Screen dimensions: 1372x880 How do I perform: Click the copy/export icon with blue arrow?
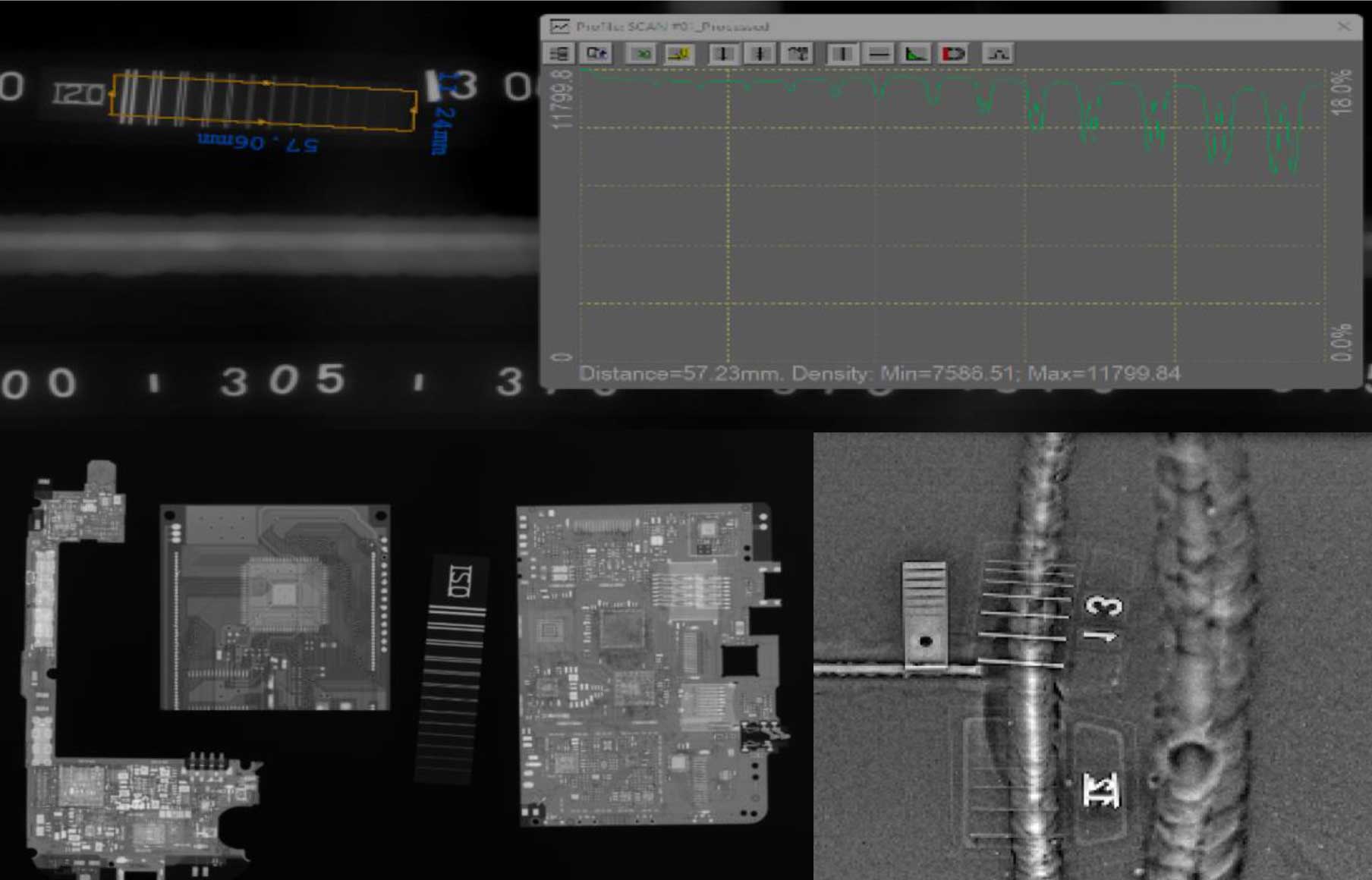pos(596,54)
